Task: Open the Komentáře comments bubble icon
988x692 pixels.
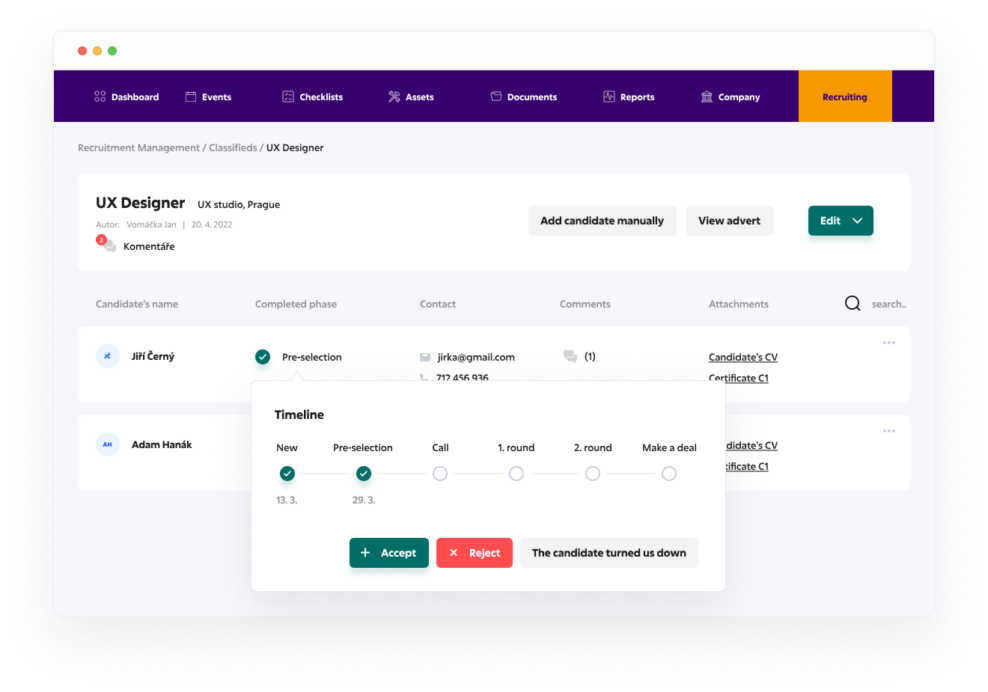Action: [x=110, y=247]
